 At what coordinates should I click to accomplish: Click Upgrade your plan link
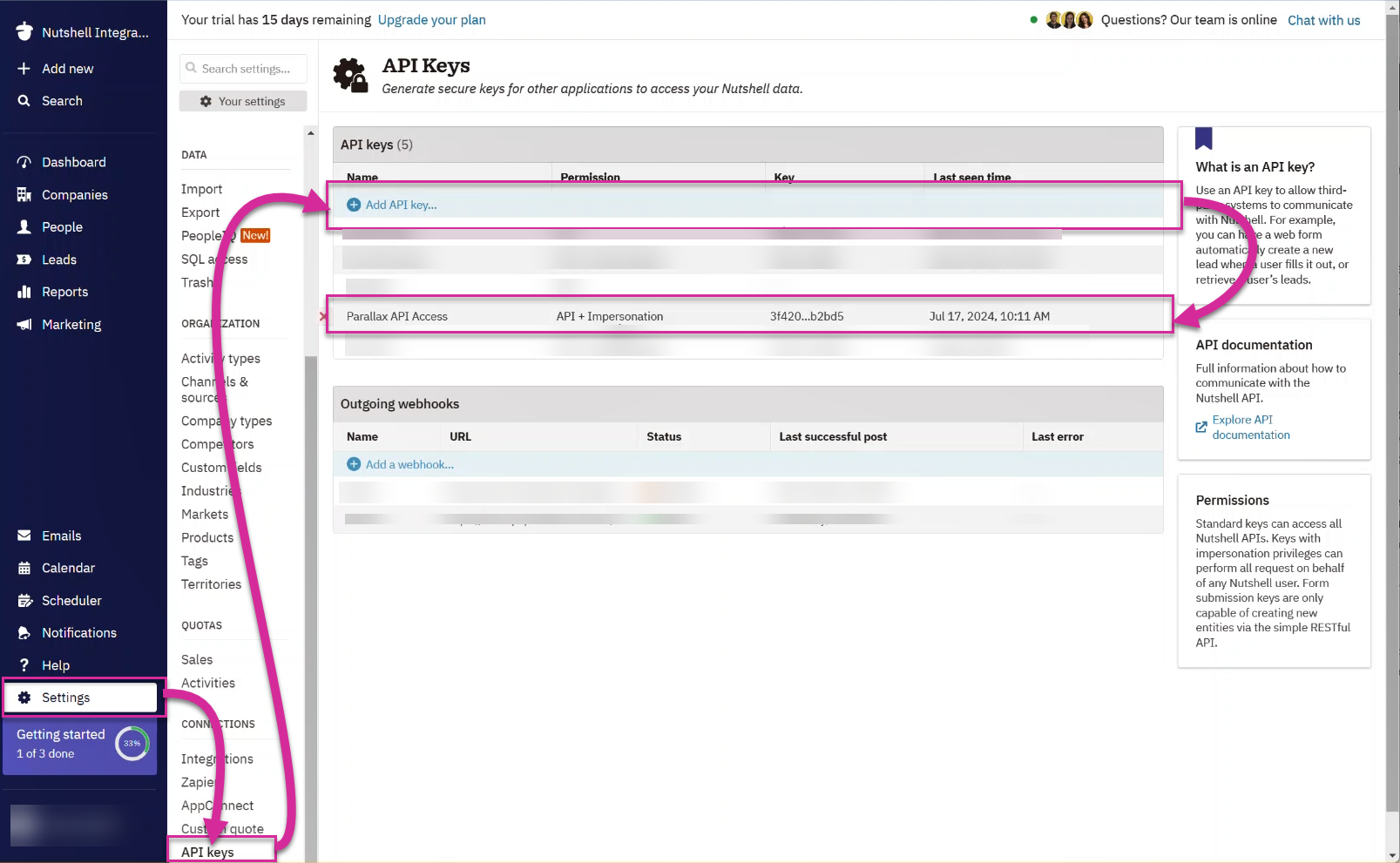[432, 19]
